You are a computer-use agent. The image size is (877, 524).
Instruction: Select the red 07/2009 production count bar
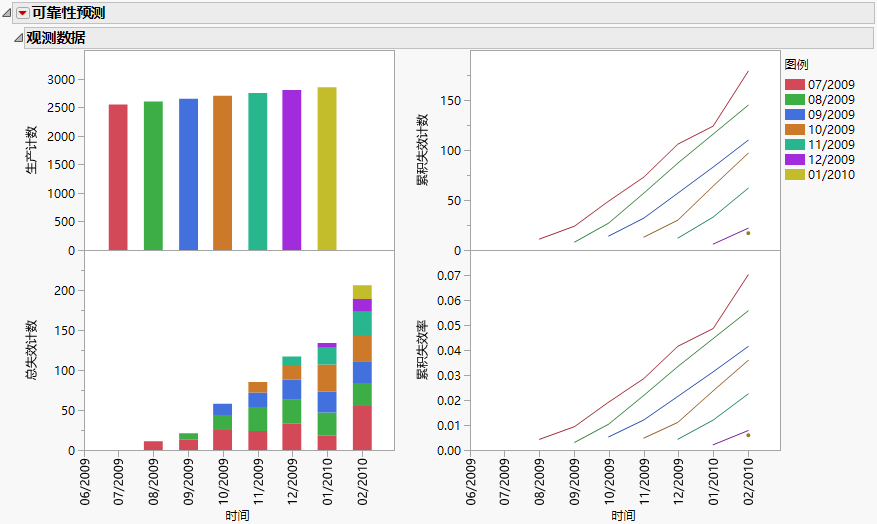click(x=118, y=177)
